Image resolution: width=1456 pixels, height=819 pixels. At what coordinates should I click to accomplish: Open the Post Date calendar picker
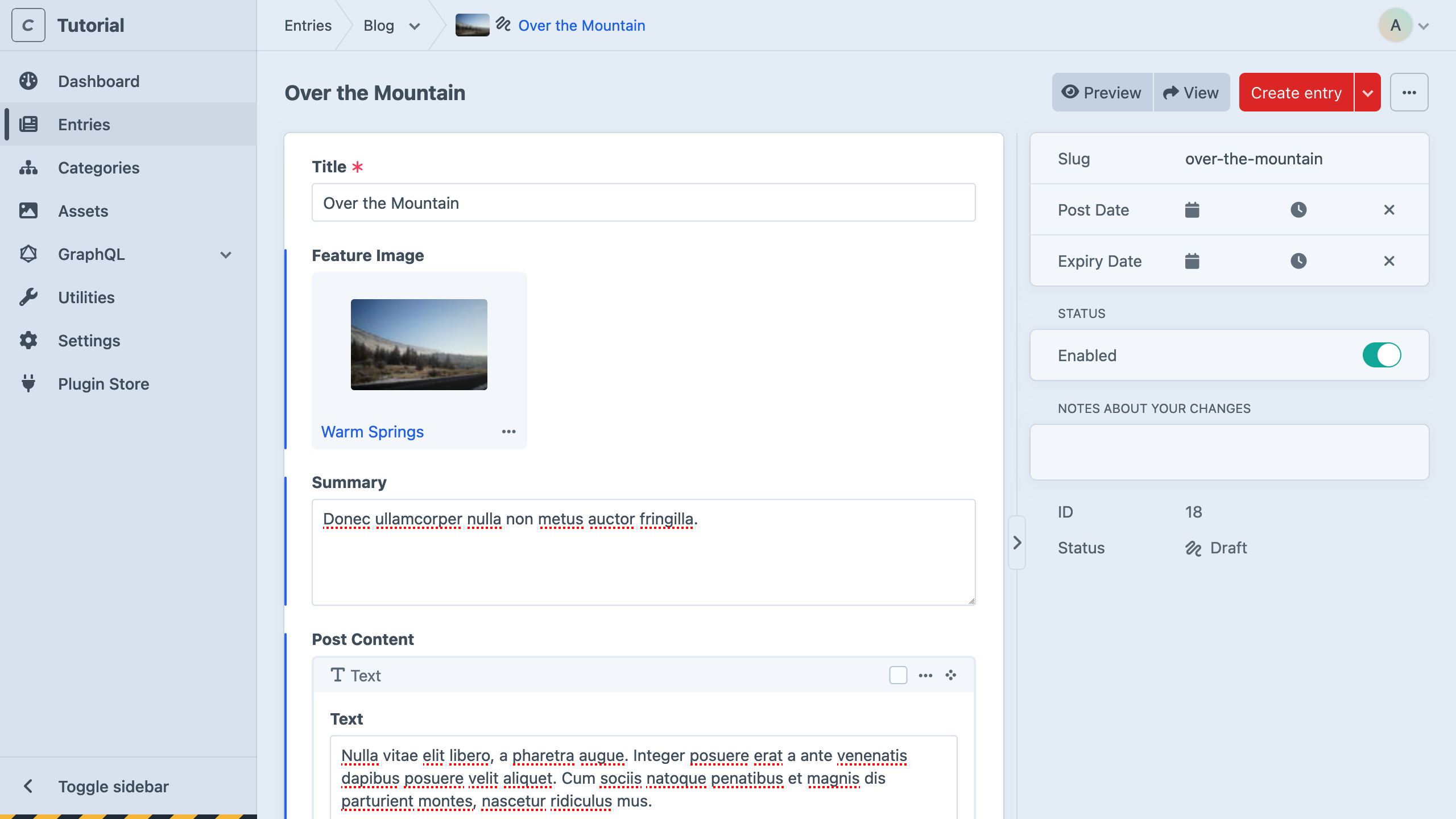click(x=1191, y=209)
